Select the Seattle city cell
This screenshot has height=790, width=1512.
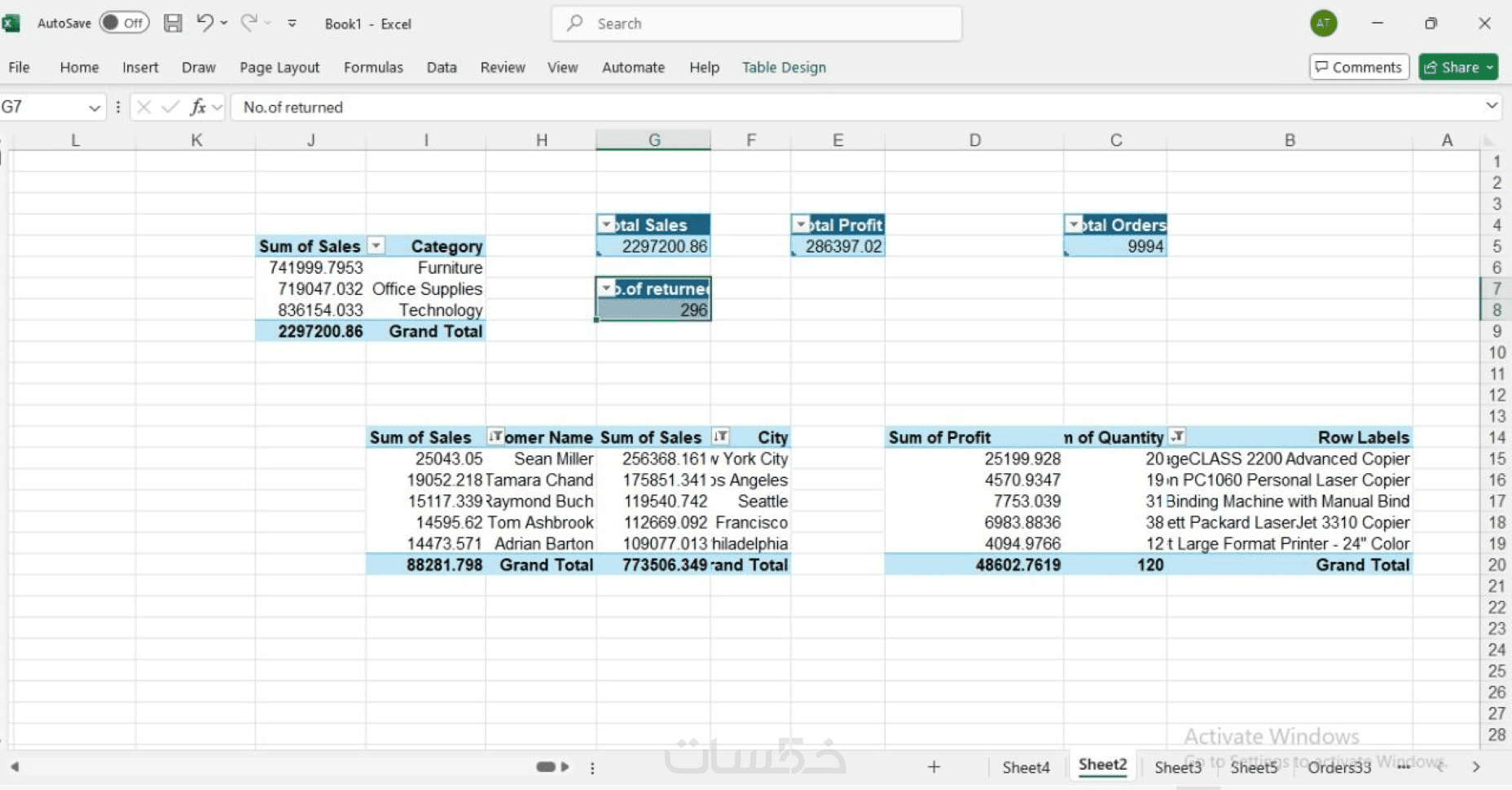point(750,501)
